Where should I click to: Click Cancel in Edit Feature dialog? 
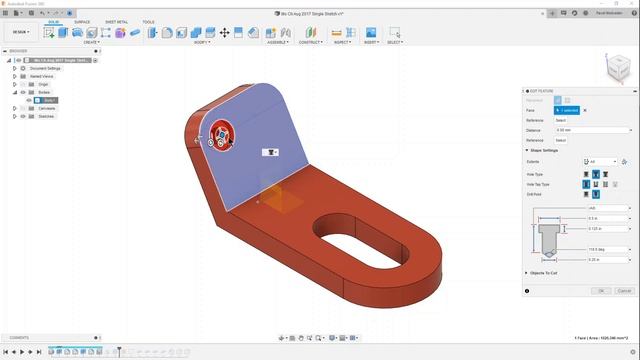[624, 291]
